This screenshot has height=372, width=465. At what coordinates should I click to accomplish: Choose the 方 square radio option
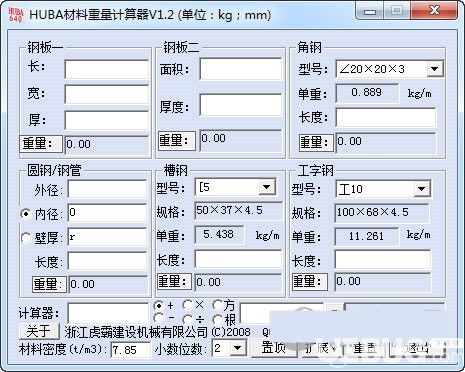pyautogui.click(x=217, y=305)
